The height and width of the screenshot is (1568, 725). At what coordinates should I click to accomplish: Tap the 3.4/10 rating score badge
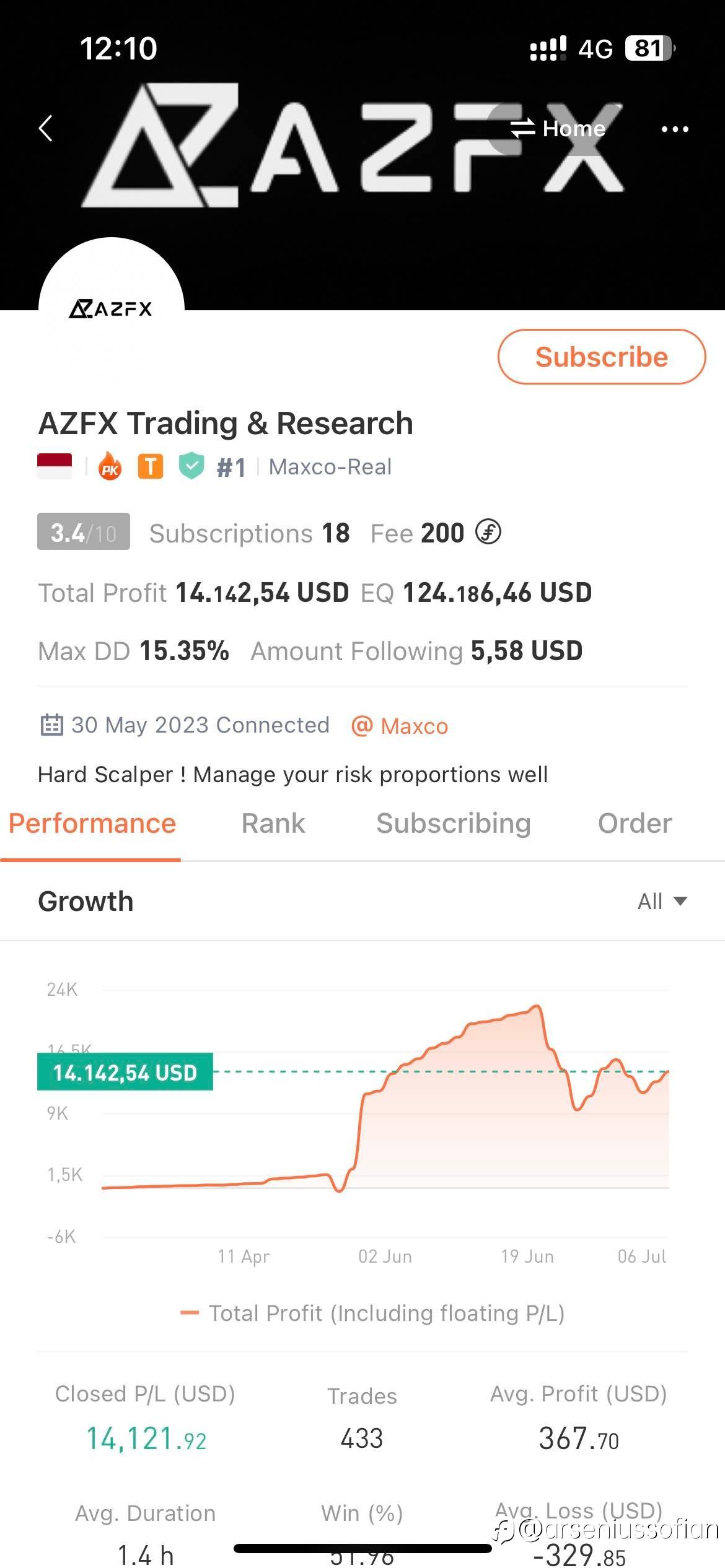click(84, 532)
